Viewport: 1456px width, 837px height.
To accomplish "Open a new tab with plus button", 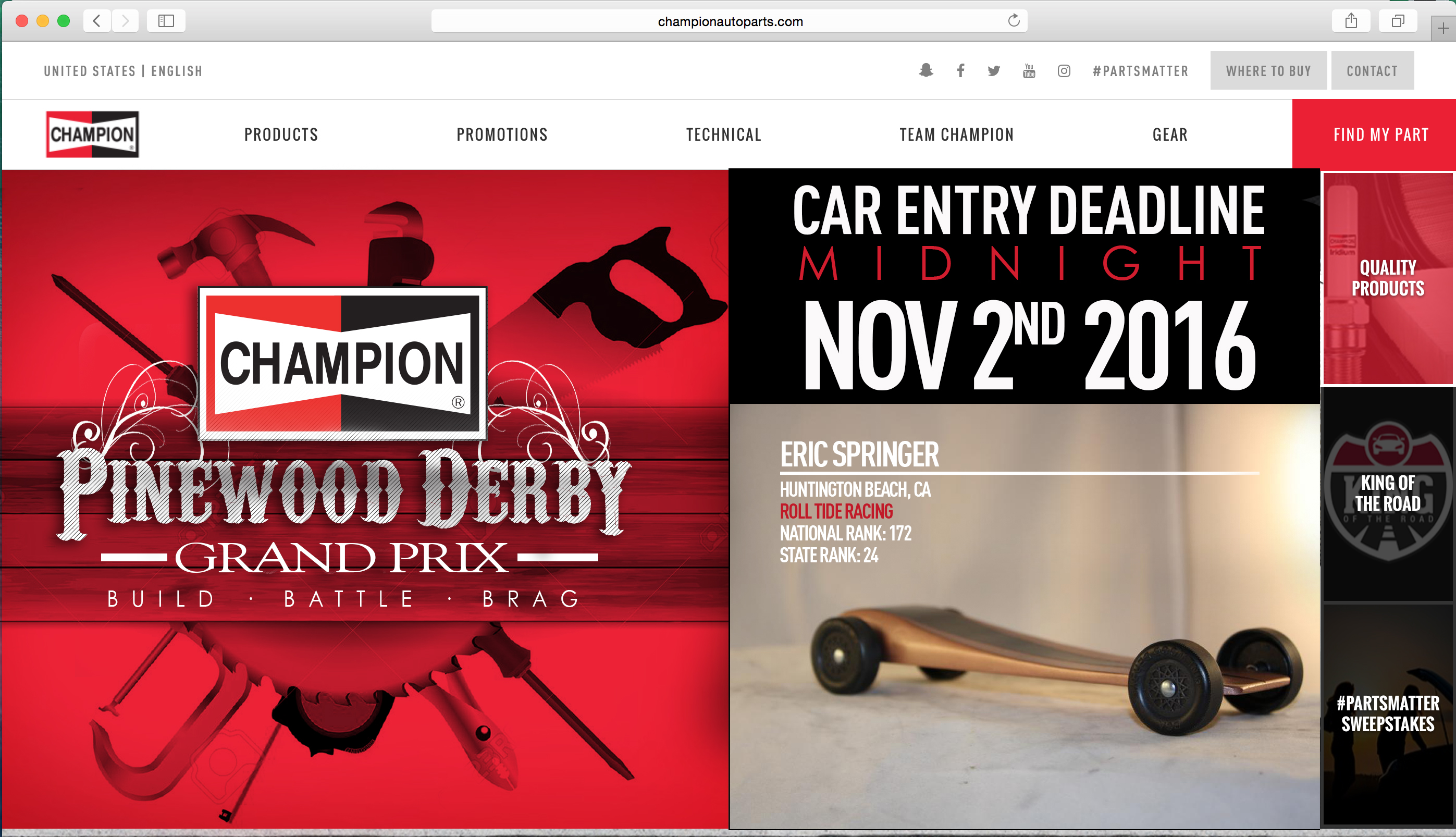I will tap(1443, 28).
